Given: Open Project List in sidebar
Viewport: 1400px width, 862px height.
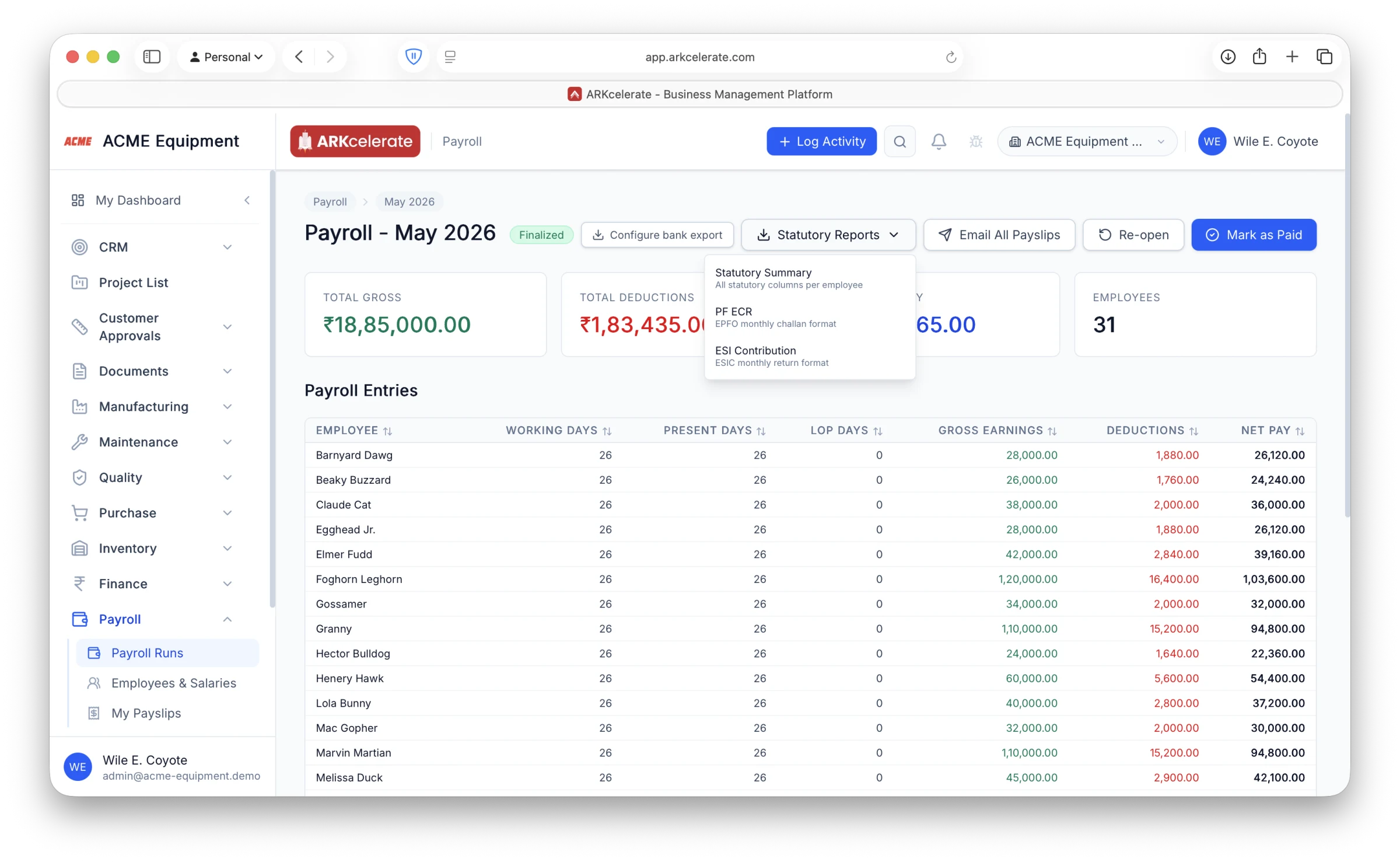Looking at the screenshot, I should 152,282.
